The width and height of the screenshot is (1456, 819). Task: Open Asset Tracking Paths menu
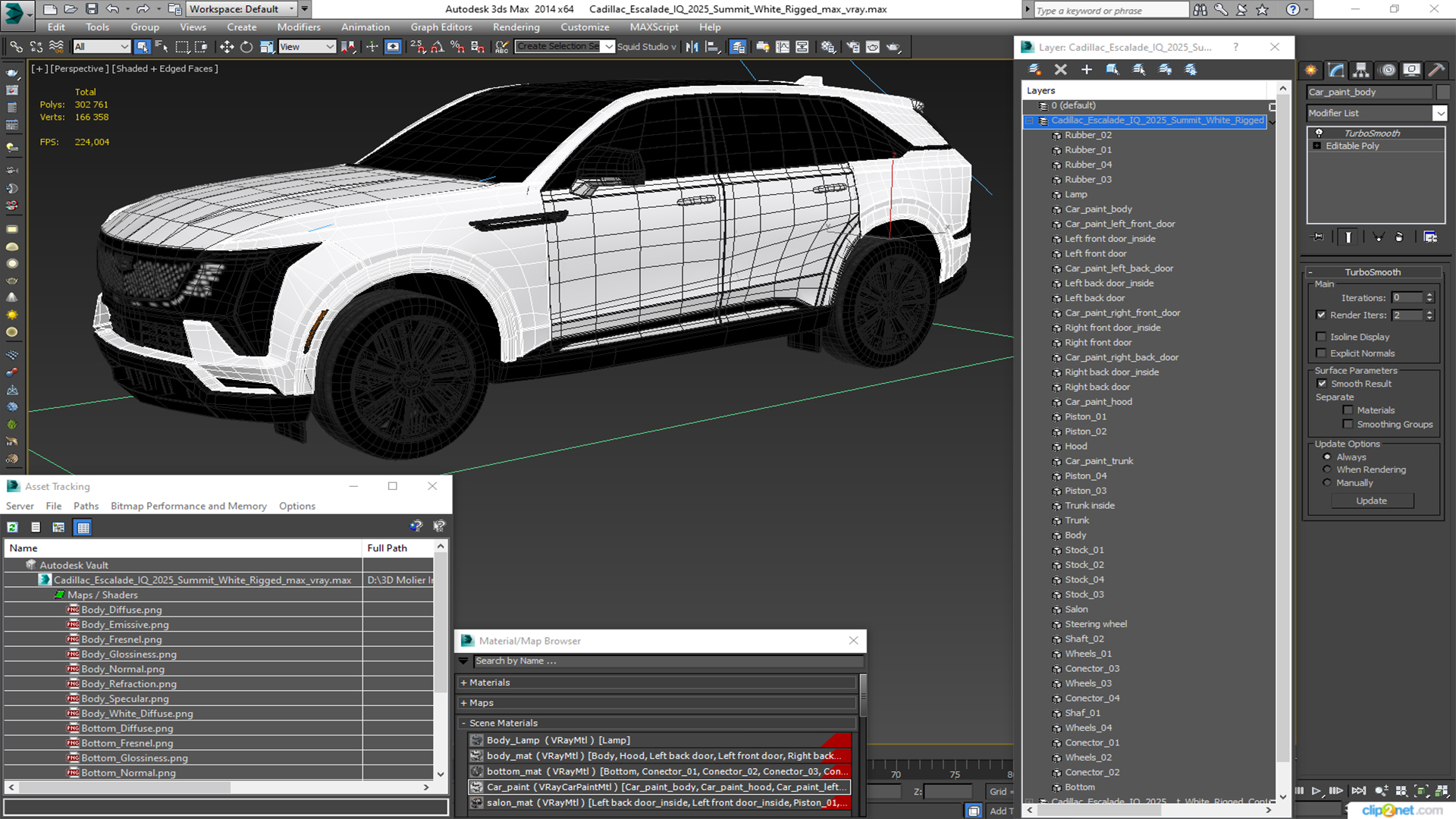tap(86, 506)
